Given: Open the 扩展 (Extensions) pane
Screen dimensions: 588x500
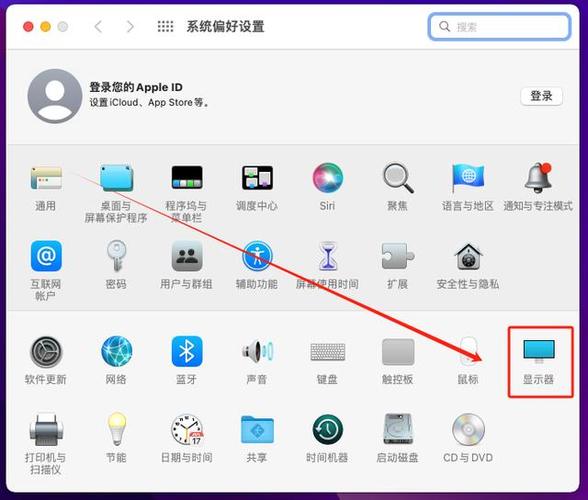Looking at the screenshot, I should click(x=398, y=256).
